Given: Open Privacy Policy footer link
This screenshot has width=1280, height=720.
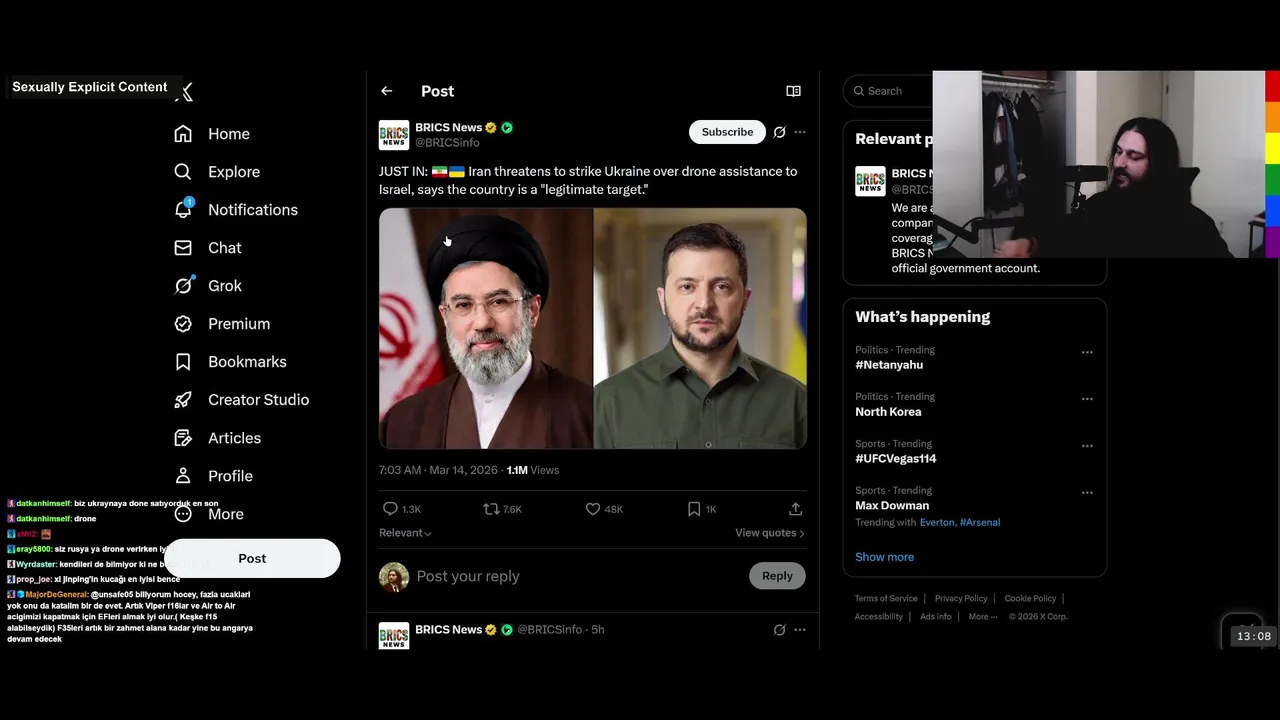Looking at the screenshot, I should [961, 599].
